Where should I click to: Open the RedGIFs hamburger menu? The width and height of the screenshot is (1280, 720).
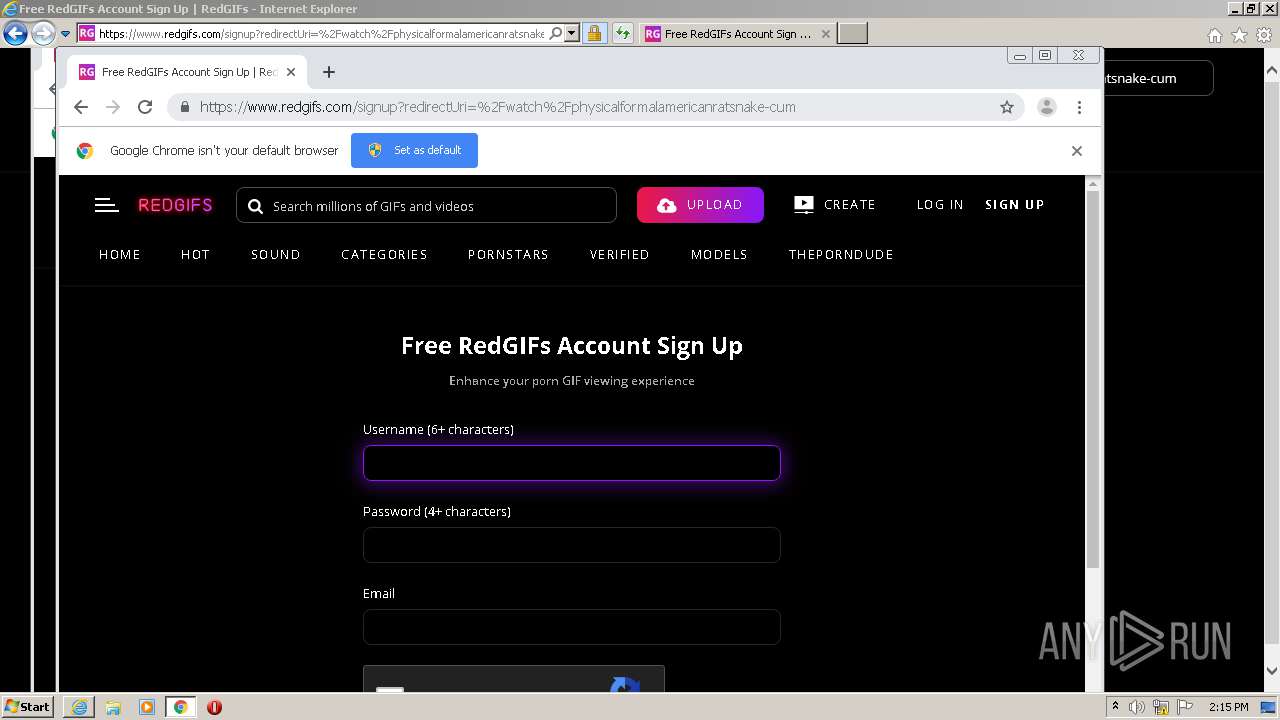pos(107,205)
